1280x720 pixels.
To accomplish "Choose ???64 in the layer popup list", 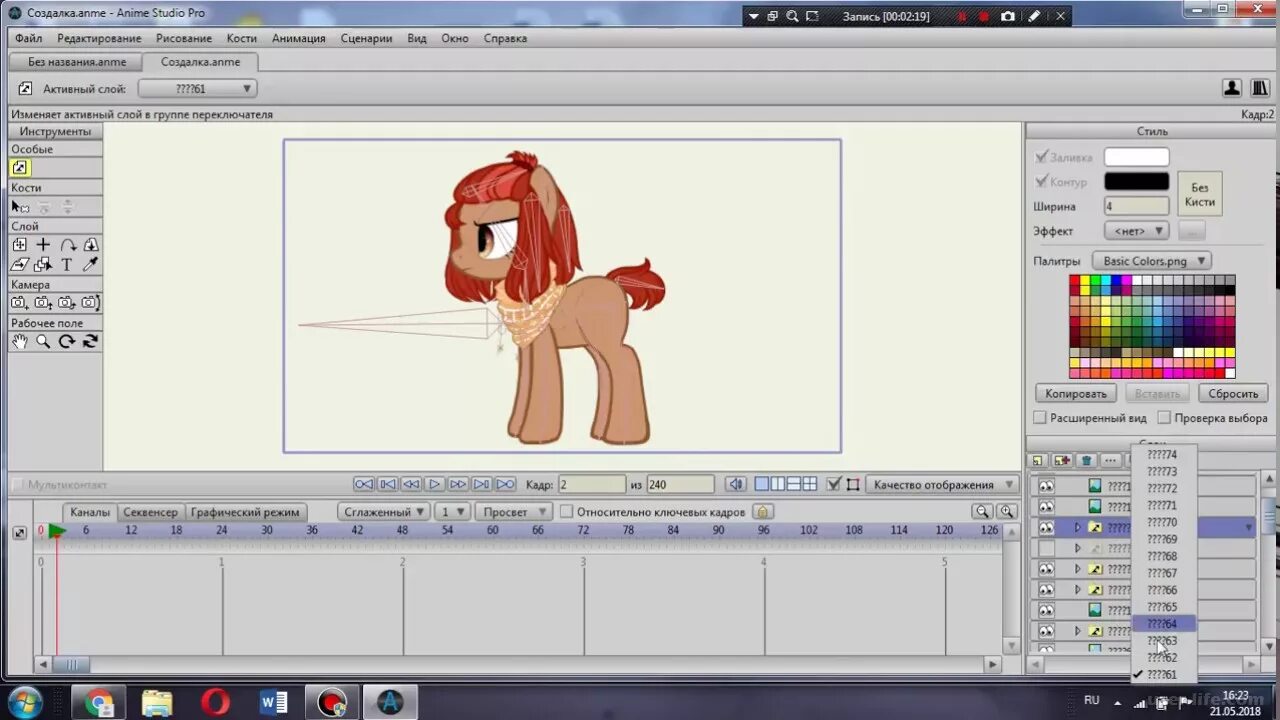I will [x=1163, y=624].
